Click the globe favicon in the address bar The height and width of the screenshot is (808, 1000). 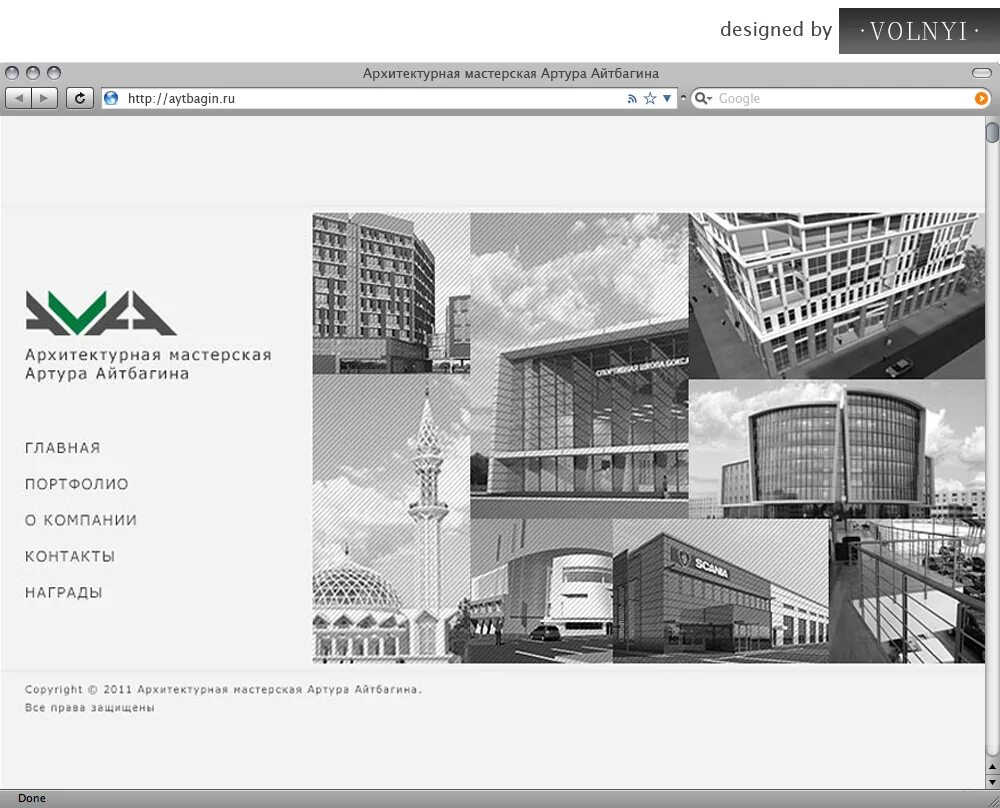coord(110,98)
